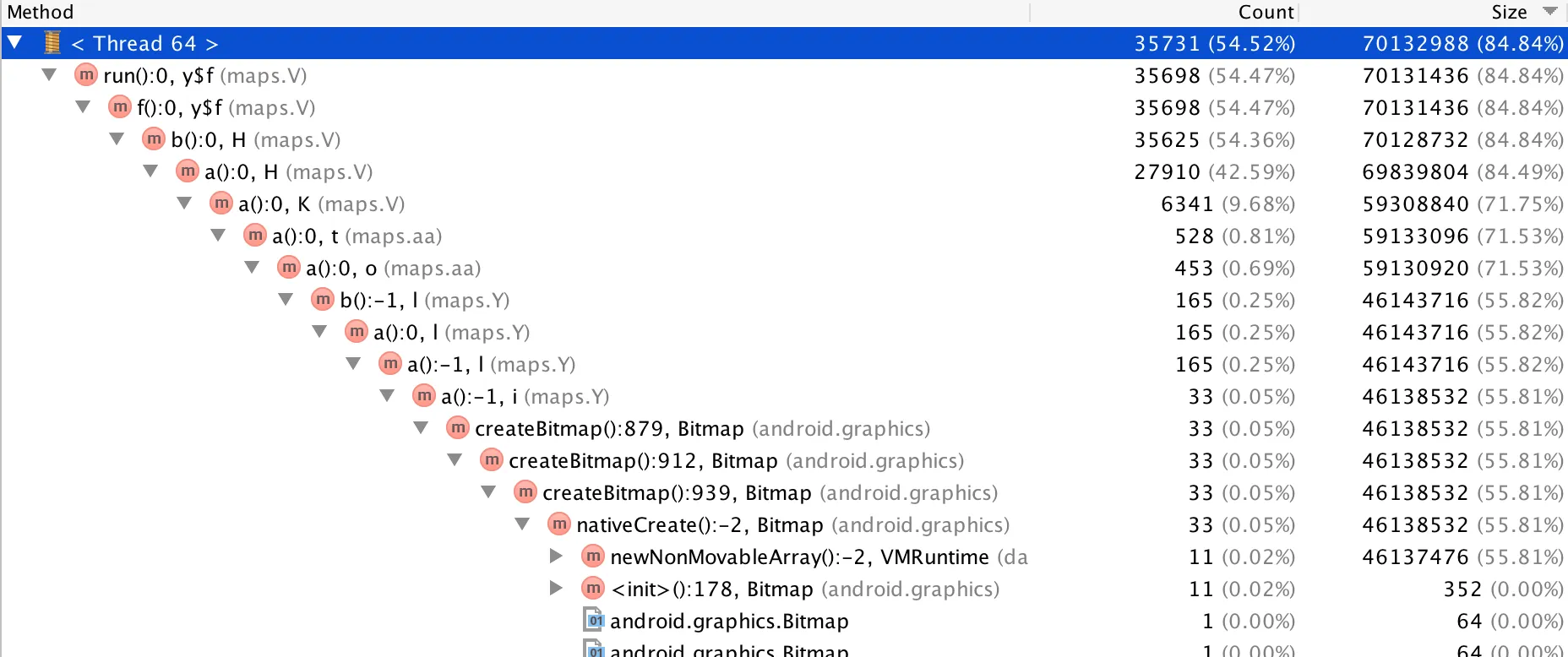
Task: Select the a():-1, i (maps.Y) row
Action: click(x=524, y=396)
